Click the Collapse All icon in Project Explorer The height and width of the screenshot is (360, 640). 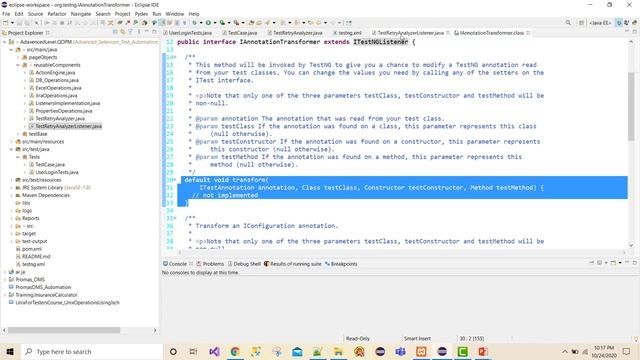116,32
